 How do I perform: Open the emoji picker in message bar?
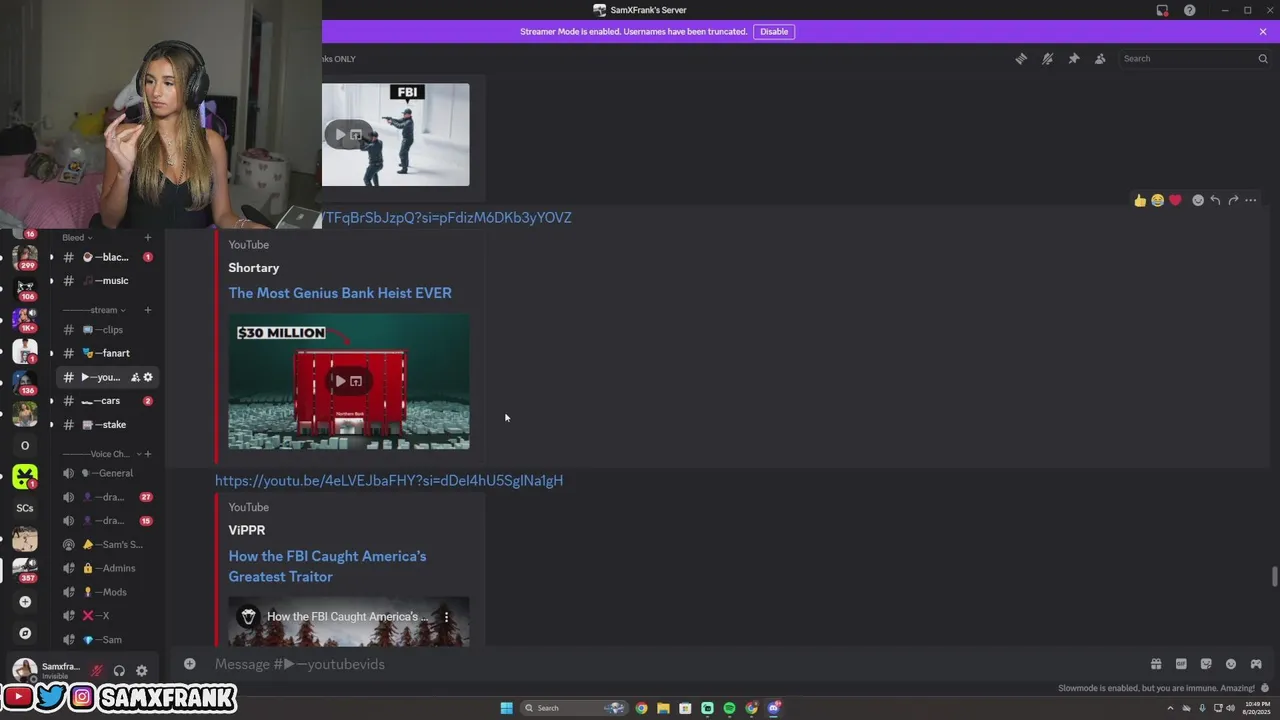point(1231,664)
